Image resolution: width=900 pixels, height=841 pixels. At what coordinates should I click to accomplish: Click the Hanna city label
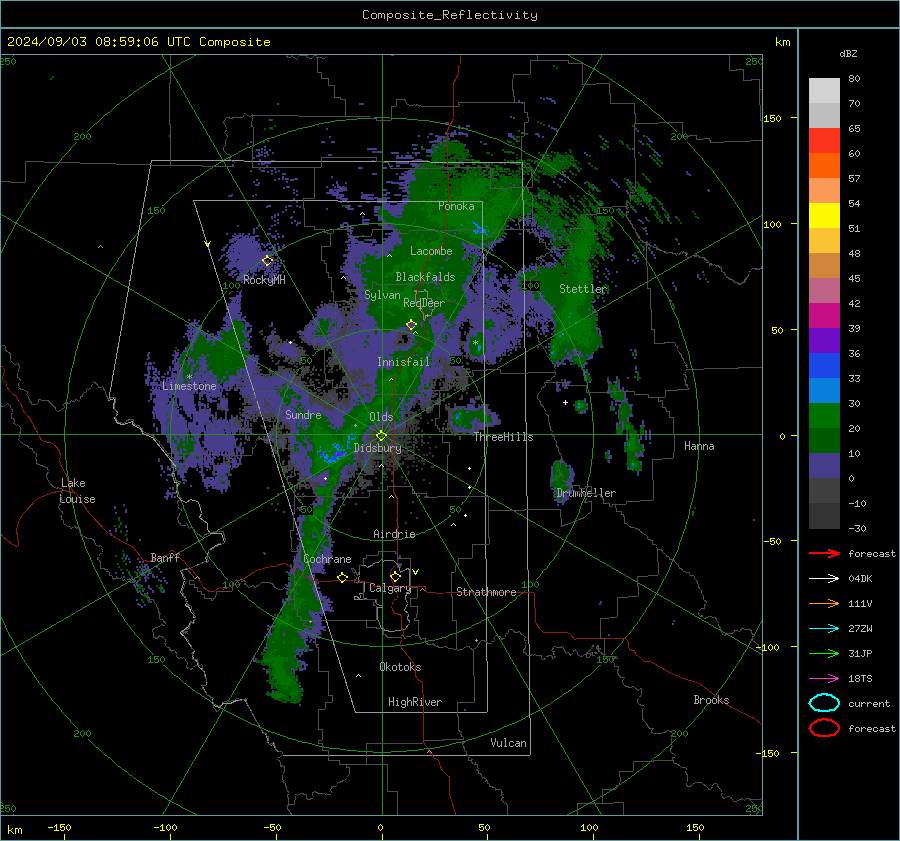(x=699, y=446)
